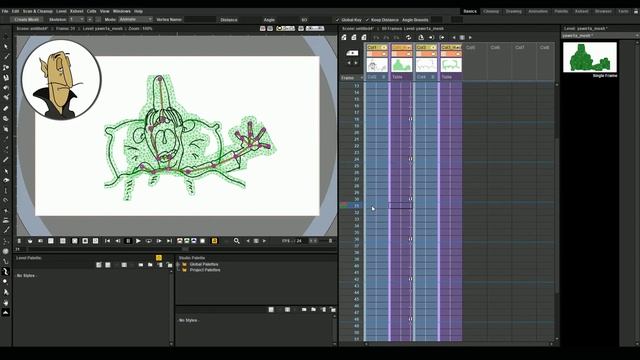Click the Create Mesh button
Viewport: 640px width, 360px height.
27,20
